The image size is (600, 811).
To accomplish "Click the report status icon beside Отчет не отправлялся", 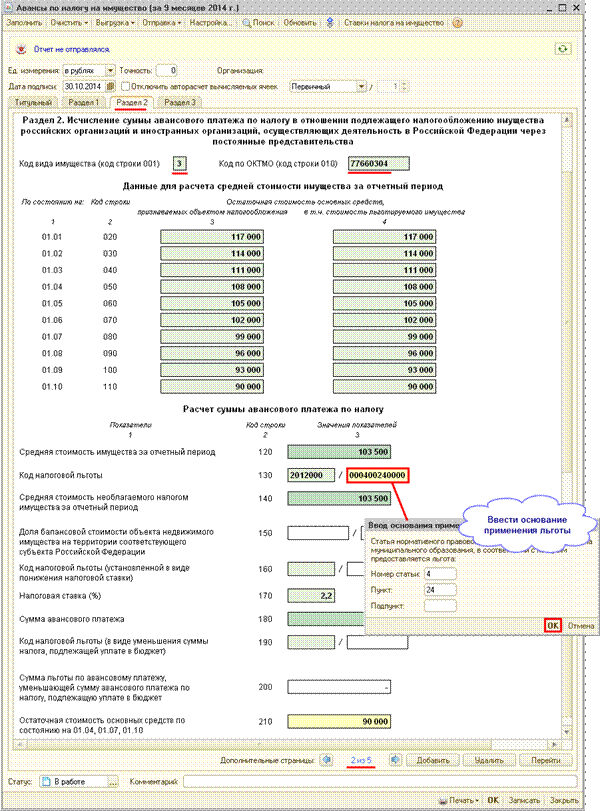I will 21,49.
